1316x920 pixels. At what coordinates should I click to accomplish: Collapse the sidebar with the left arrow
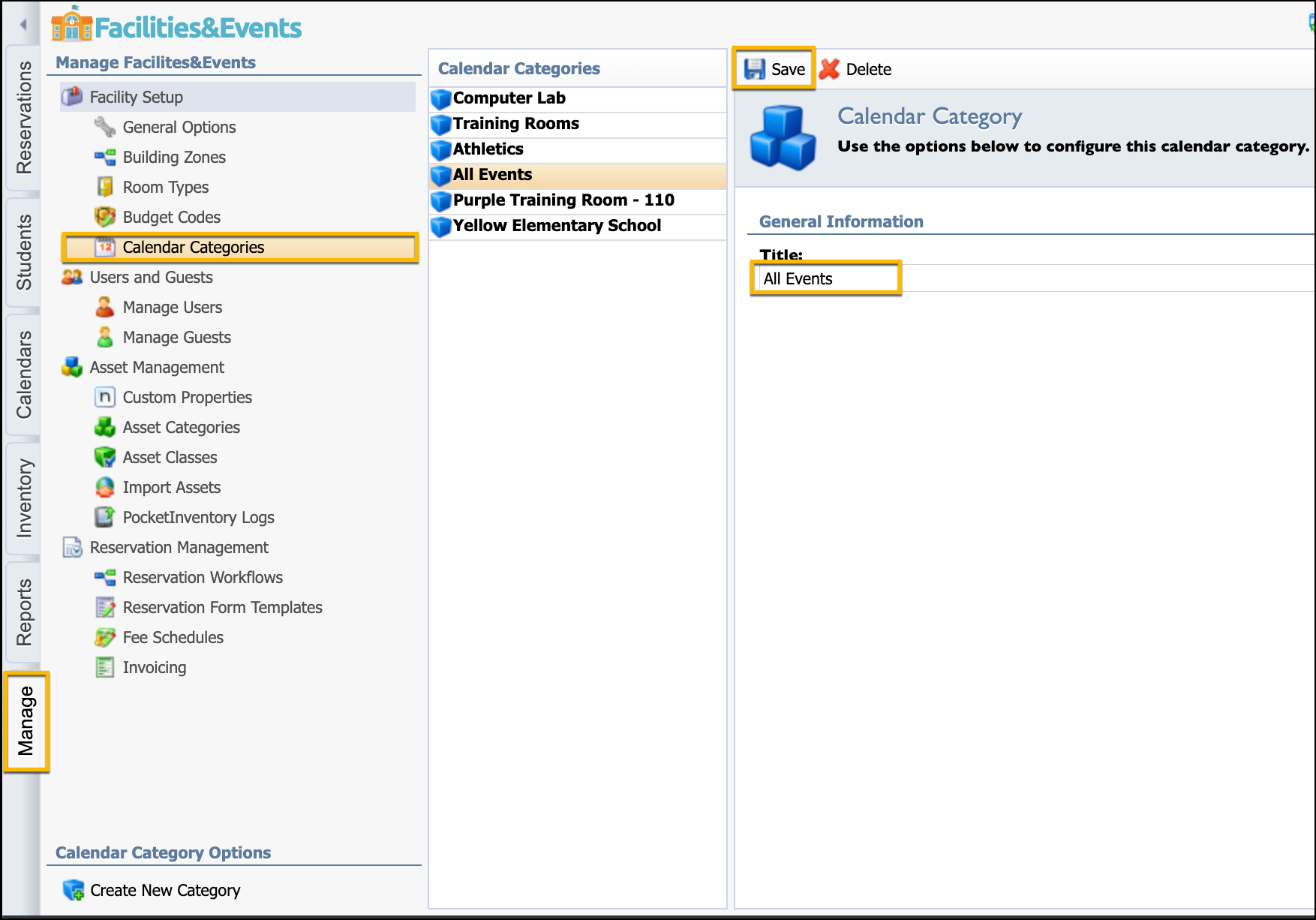click(x=23, y=25)
